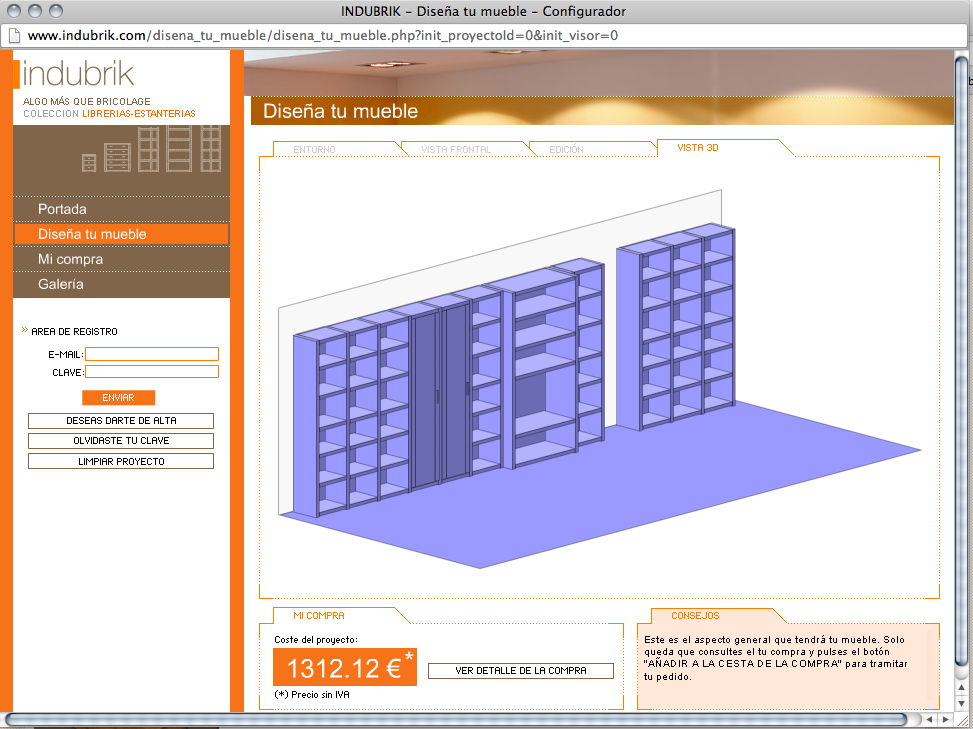Click the shelving furniture illustration in the sidebar
973x729 pixels.
tap(151, 149)
